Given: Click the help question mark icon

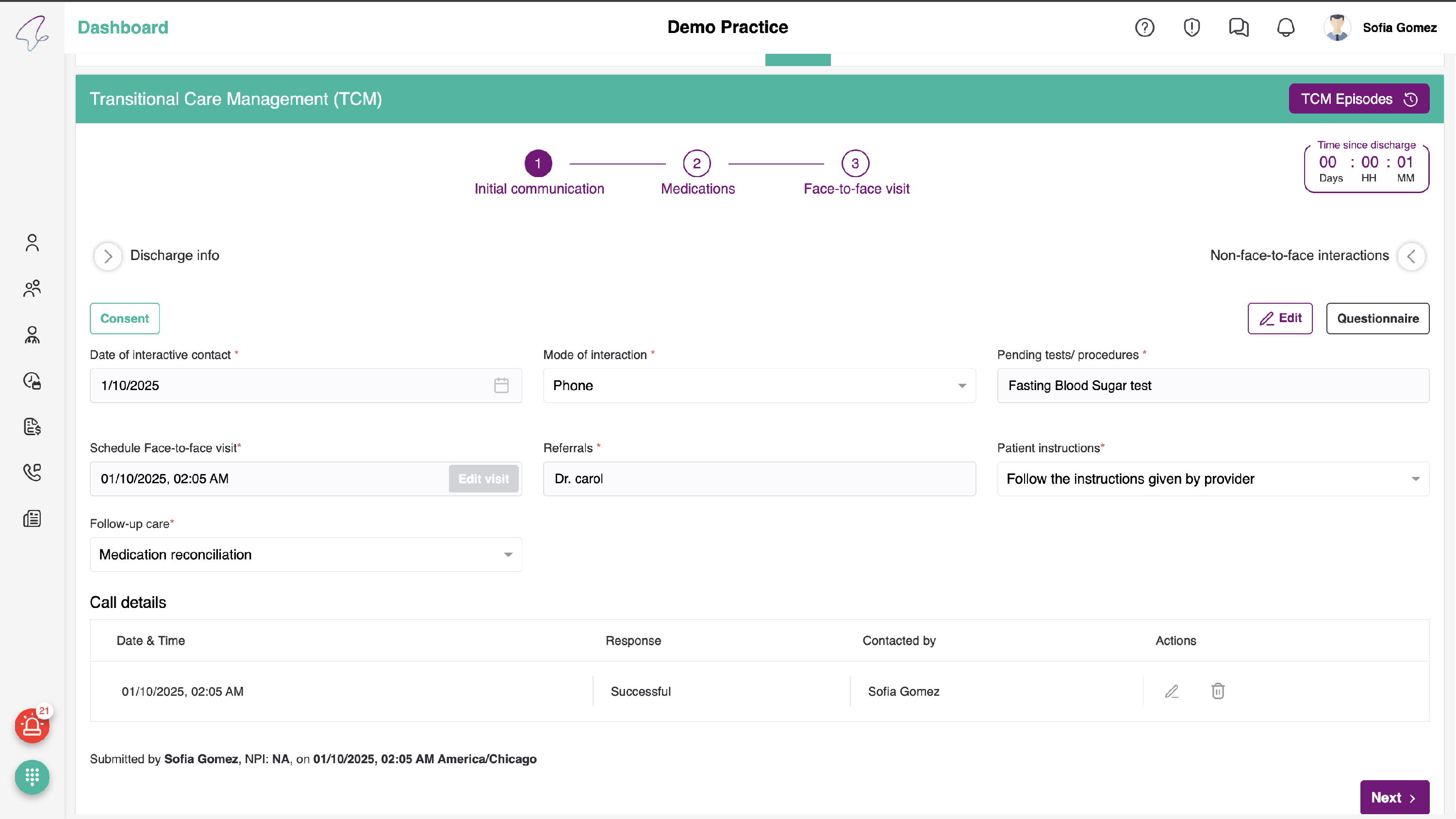Looking at the screenshot, I should [1144, 27].
